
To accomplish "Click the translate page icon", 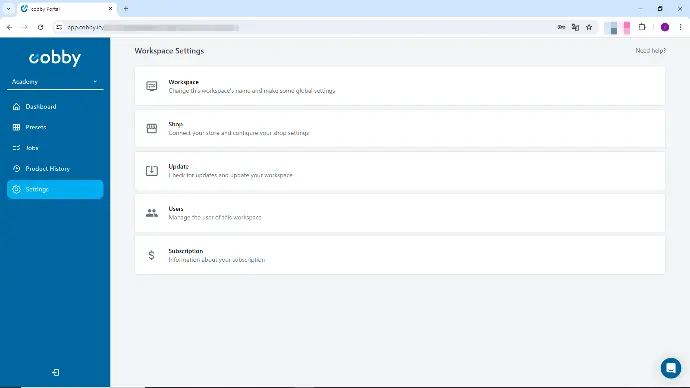I will point(575,27).
